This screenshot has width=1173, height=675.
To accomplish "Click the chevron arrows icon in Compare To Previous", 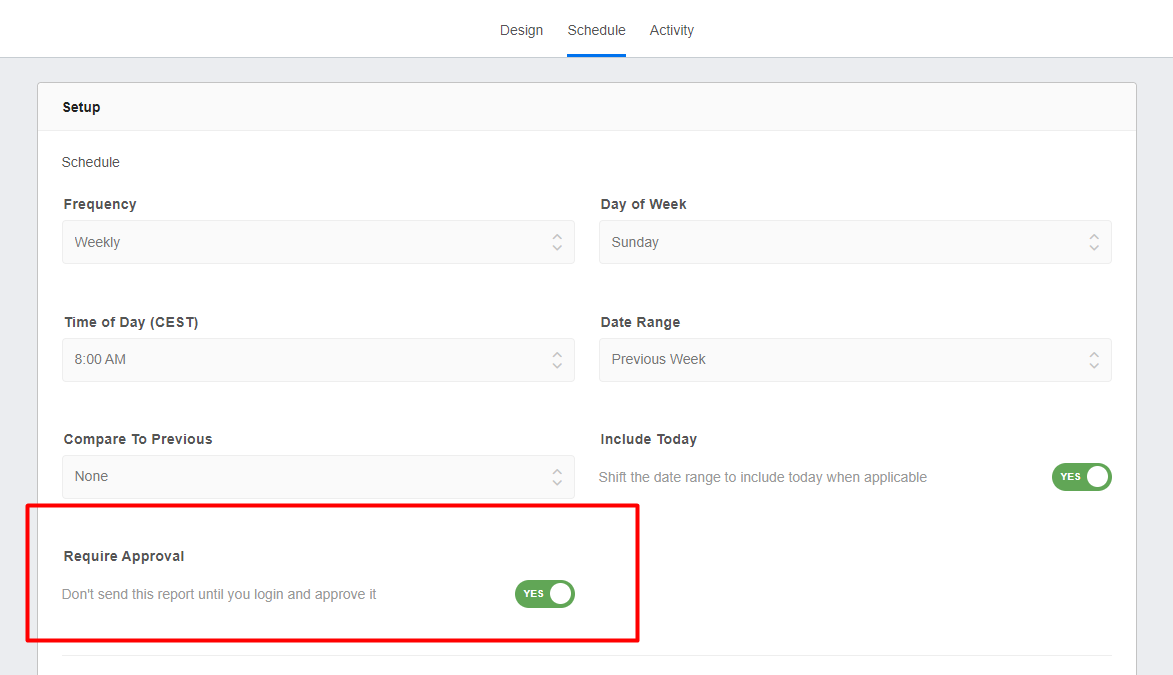I will click(x=557, y=477).
